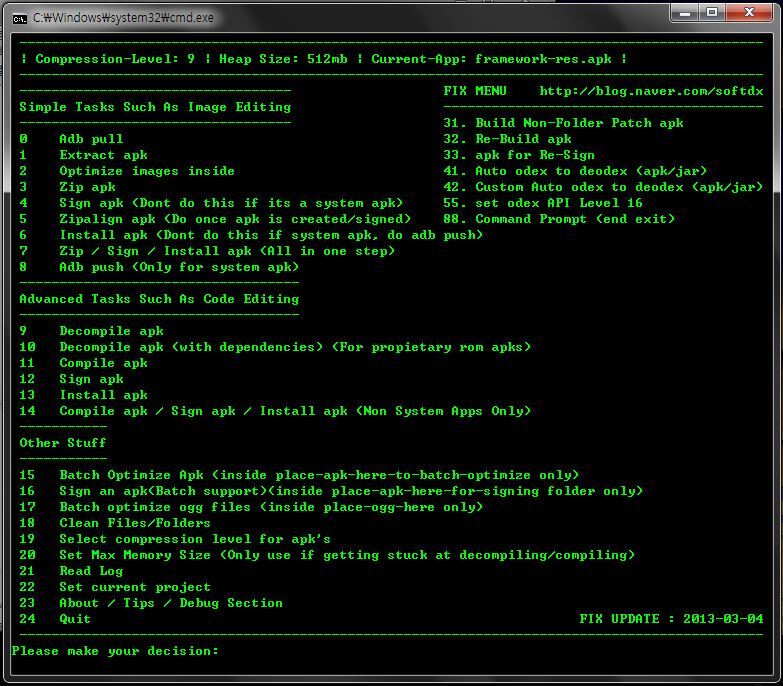Viewport: 783px width, 686px height.
Task: Select the 'Read Log' entry
Action: coord(91,571)
